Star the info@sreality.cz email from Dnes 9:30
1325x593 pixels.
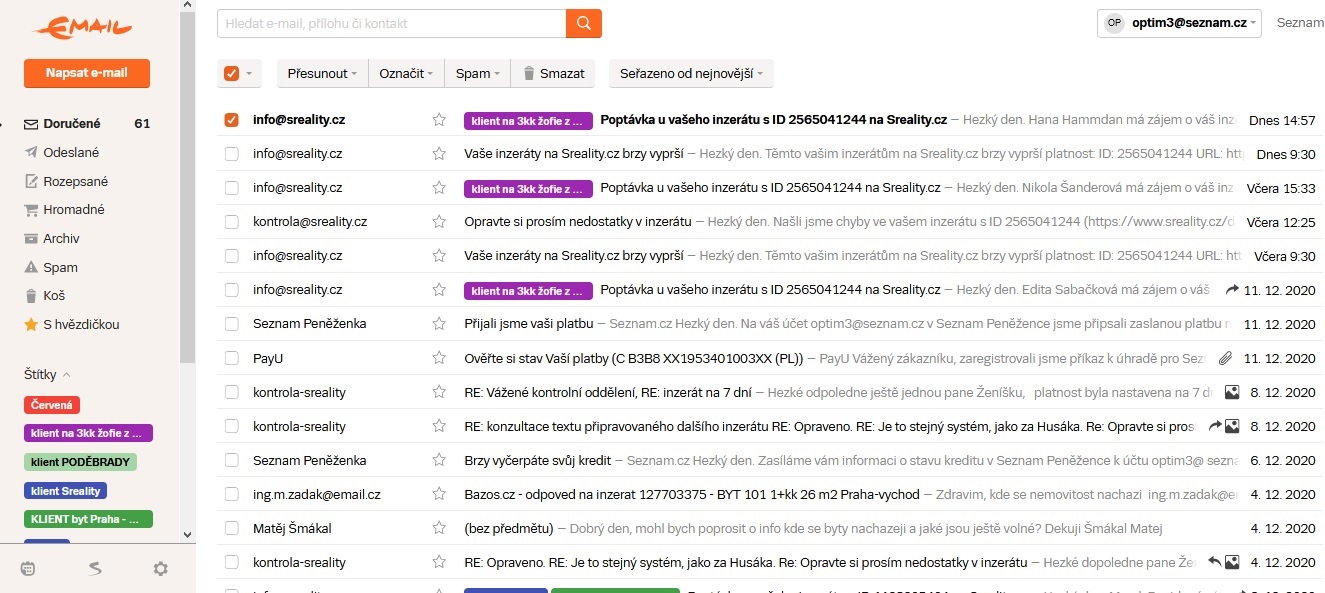(439, 154)
